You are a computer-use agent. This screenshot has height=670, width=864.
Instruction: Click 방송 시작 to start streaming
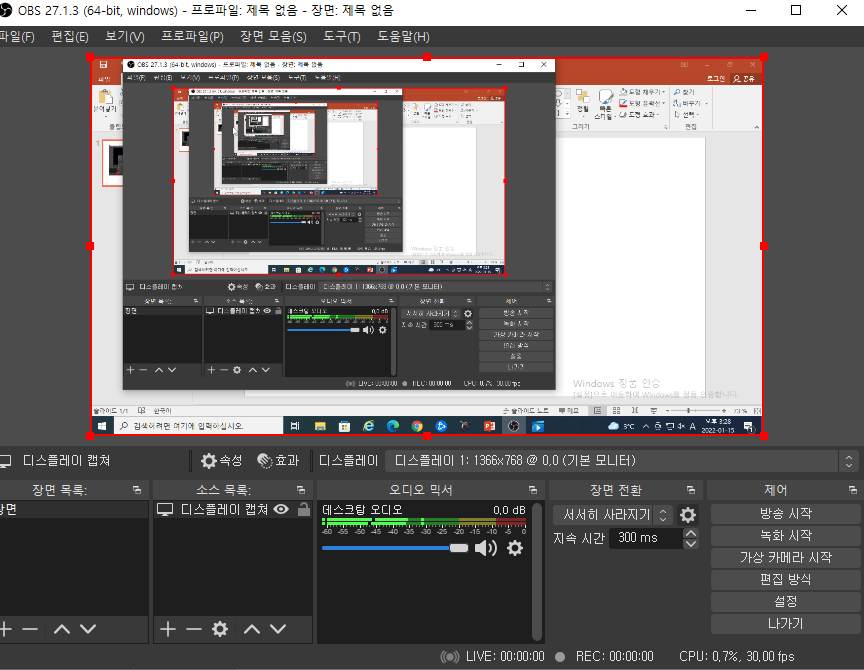(786, 514)
